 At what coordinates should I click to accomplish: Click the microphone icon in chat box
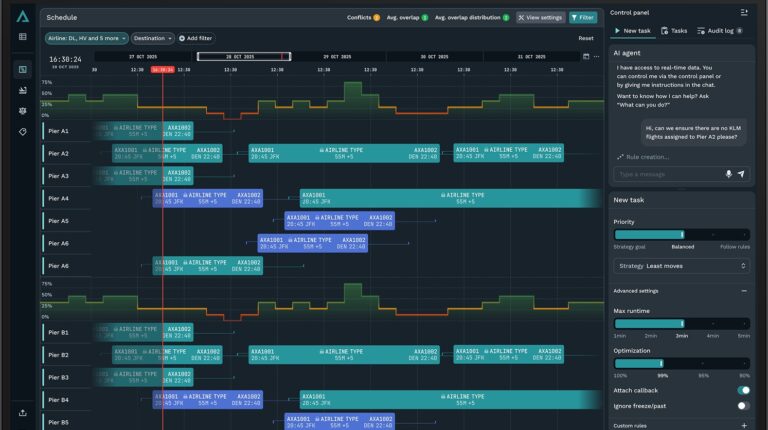[728, 174]
